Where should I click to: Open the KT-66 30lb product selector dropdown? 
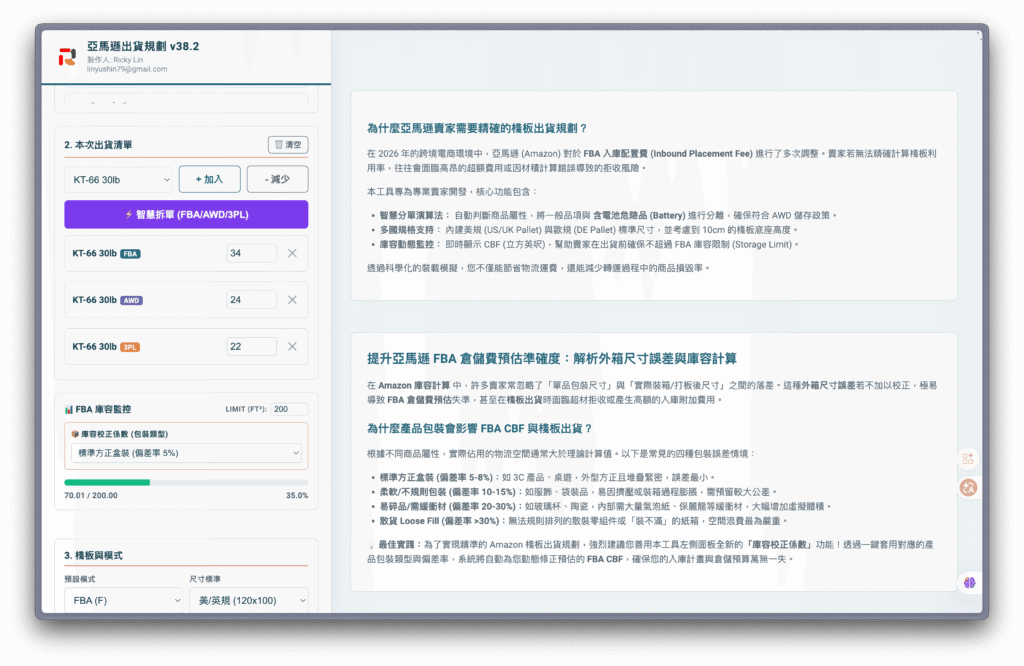[x=120, y=179]
